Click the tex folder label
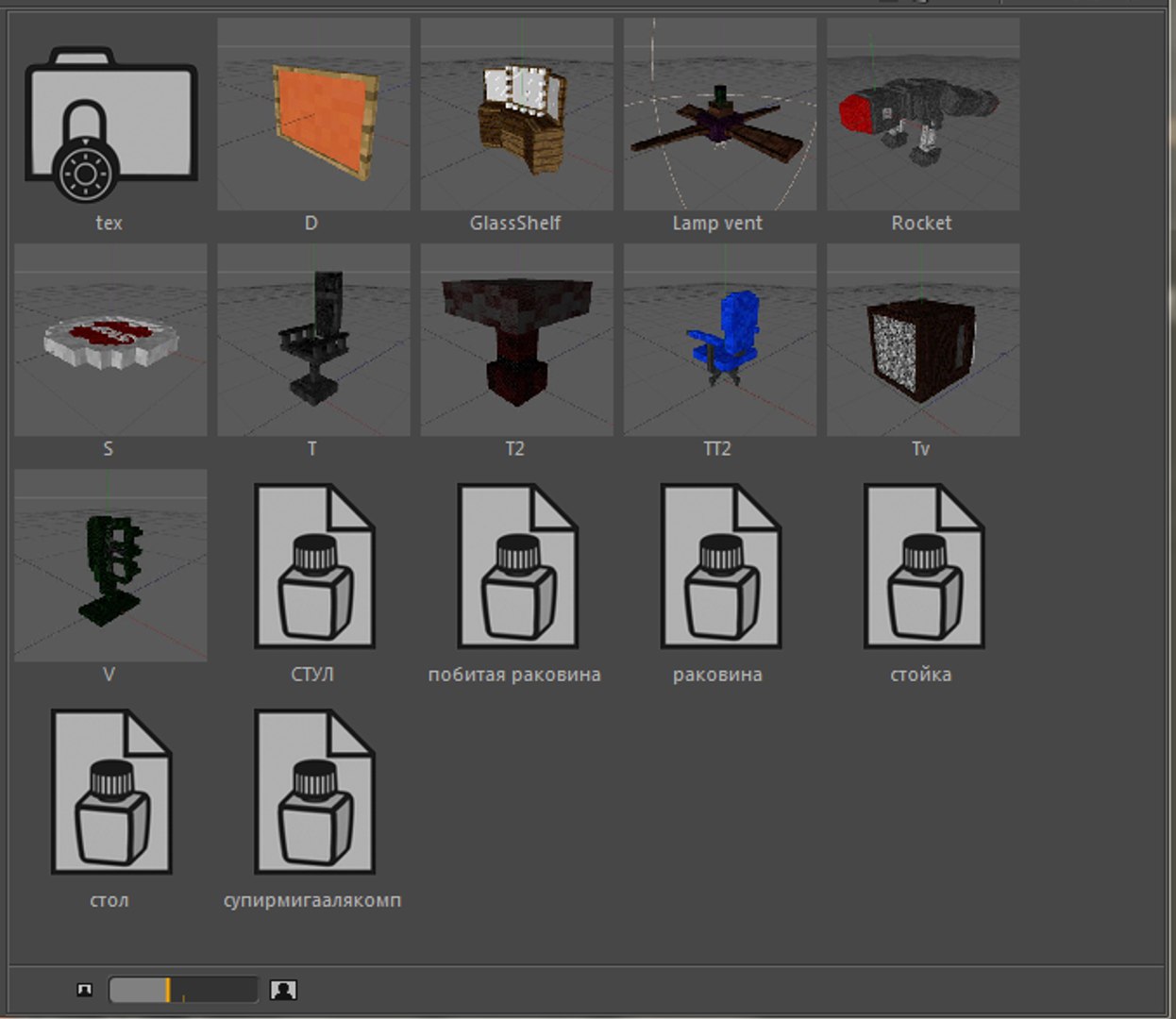Screen dimensions: 1176x1019 109,224
